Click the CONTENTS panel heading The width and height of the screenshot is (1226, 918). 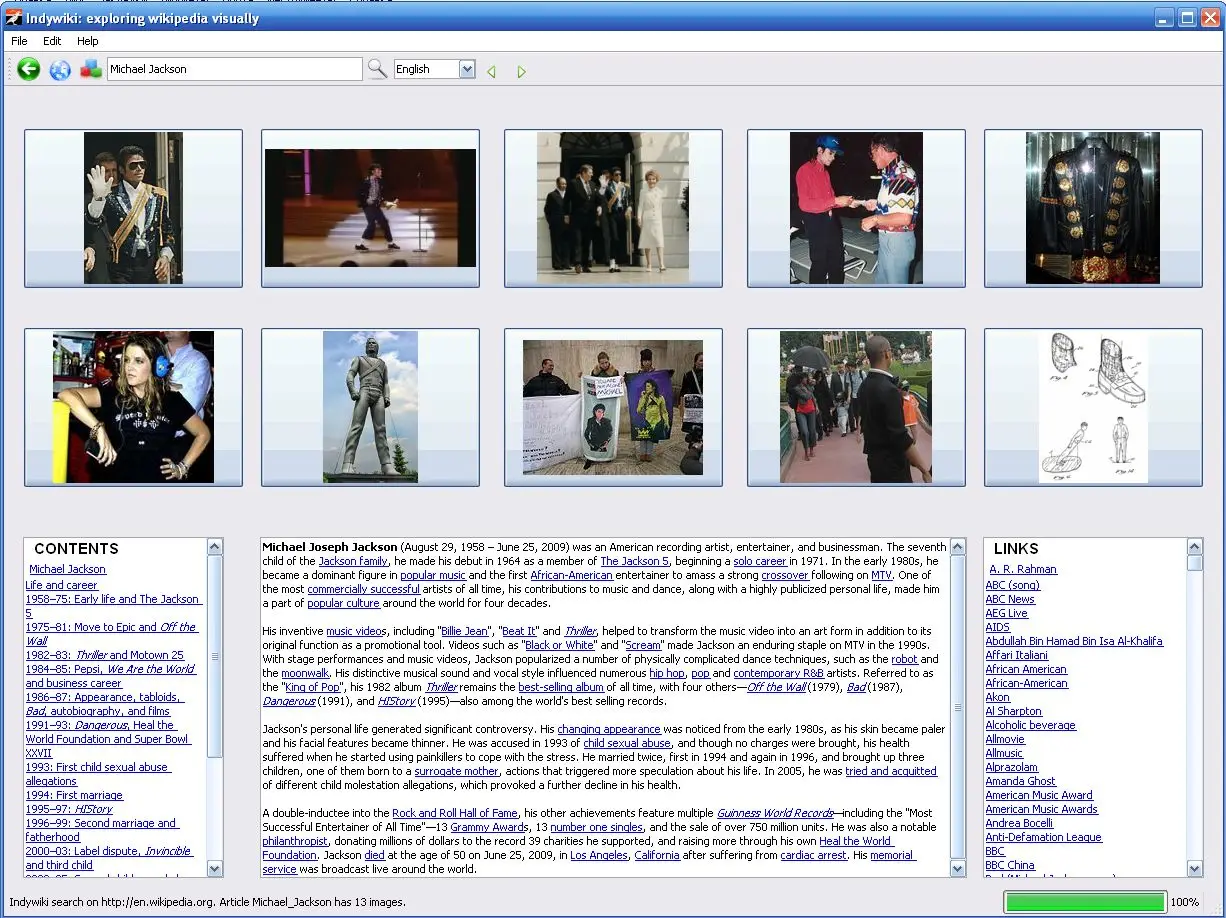click(x=76, y=549)
